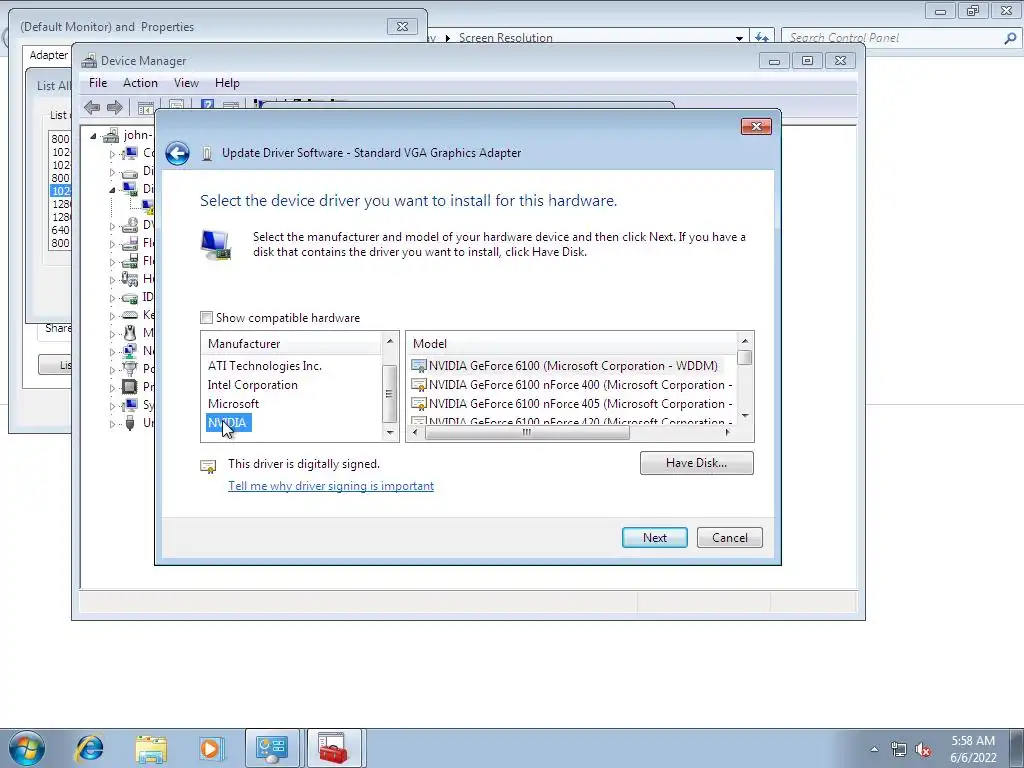Image resolution: width=1024 pixels, height=768 pixels.
Task: Select the Adapter tab in Properties window
Action: tap(48, 55)
